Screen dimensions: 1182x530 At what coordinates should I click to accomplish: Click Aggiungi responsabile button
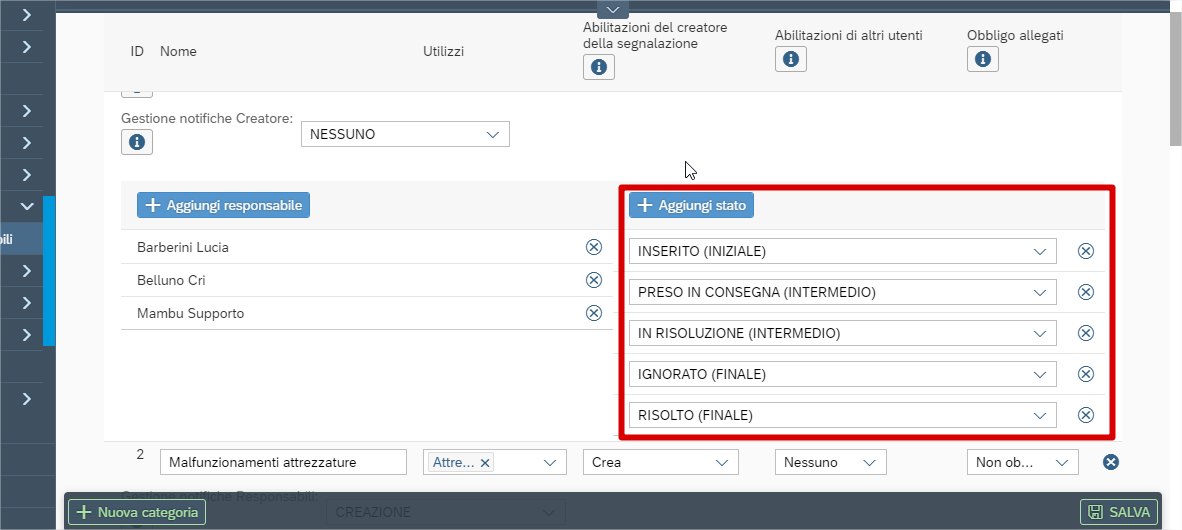click(223, 205)
